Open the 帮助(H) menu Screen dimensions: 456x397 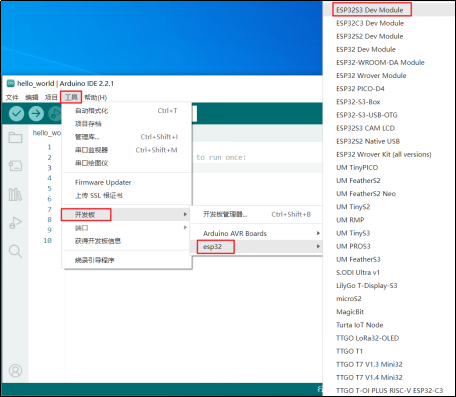point(96,97)
